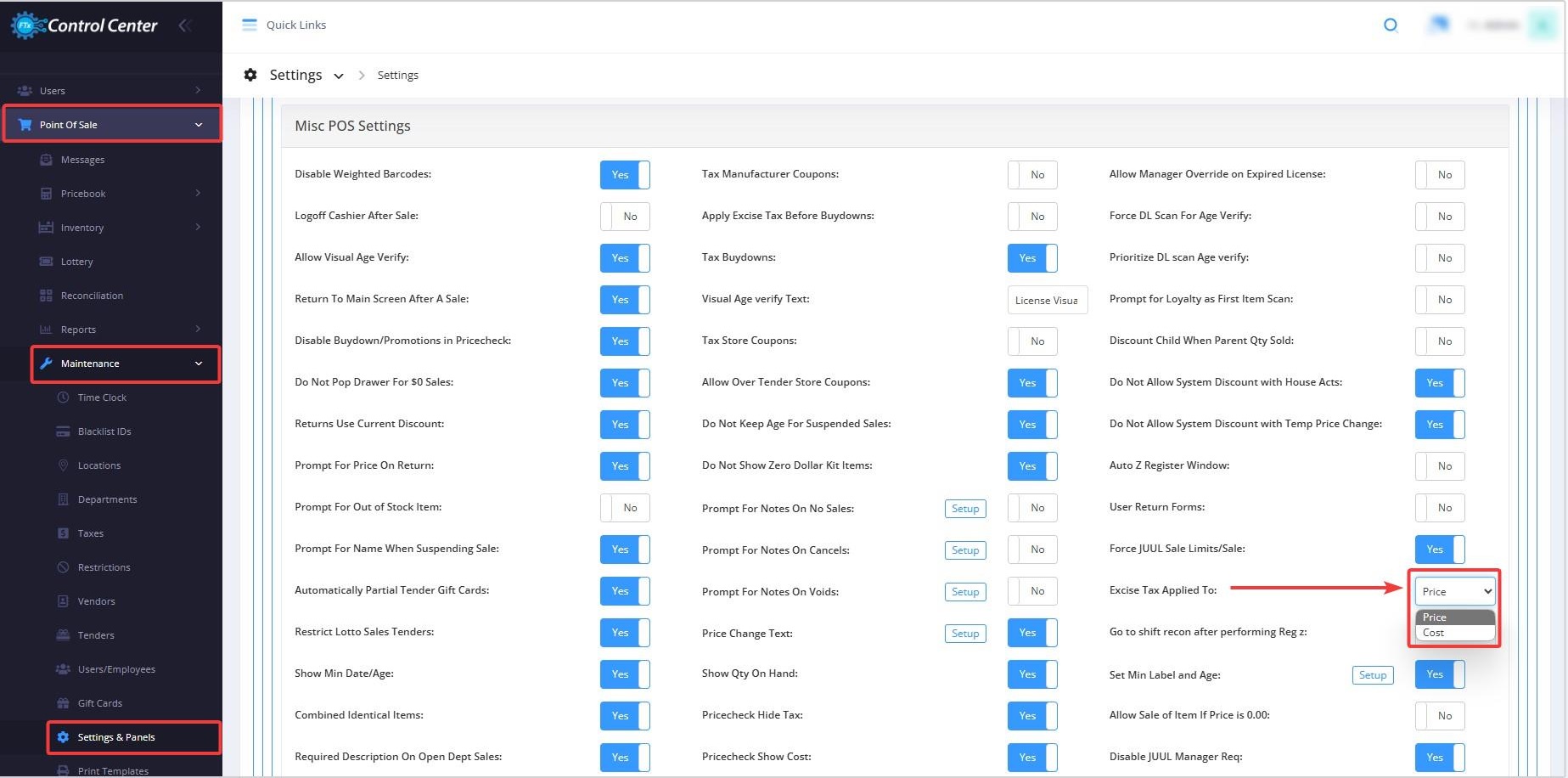Click the search magnifier icon
The height and width of the screenshot is (778, 1568).
click(x=1391, y=25)
